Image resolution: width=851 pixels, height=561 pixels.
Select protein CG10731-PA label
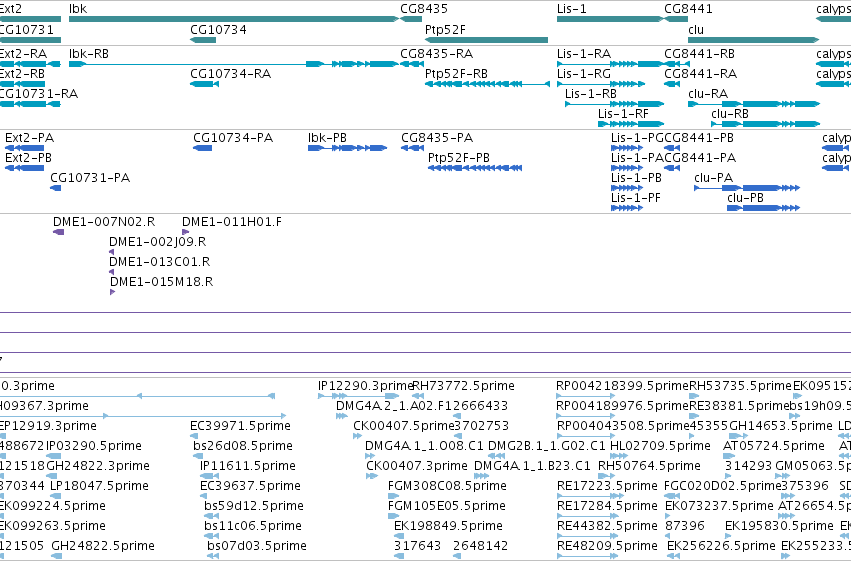pyautogui.click(x=90, y=178)
